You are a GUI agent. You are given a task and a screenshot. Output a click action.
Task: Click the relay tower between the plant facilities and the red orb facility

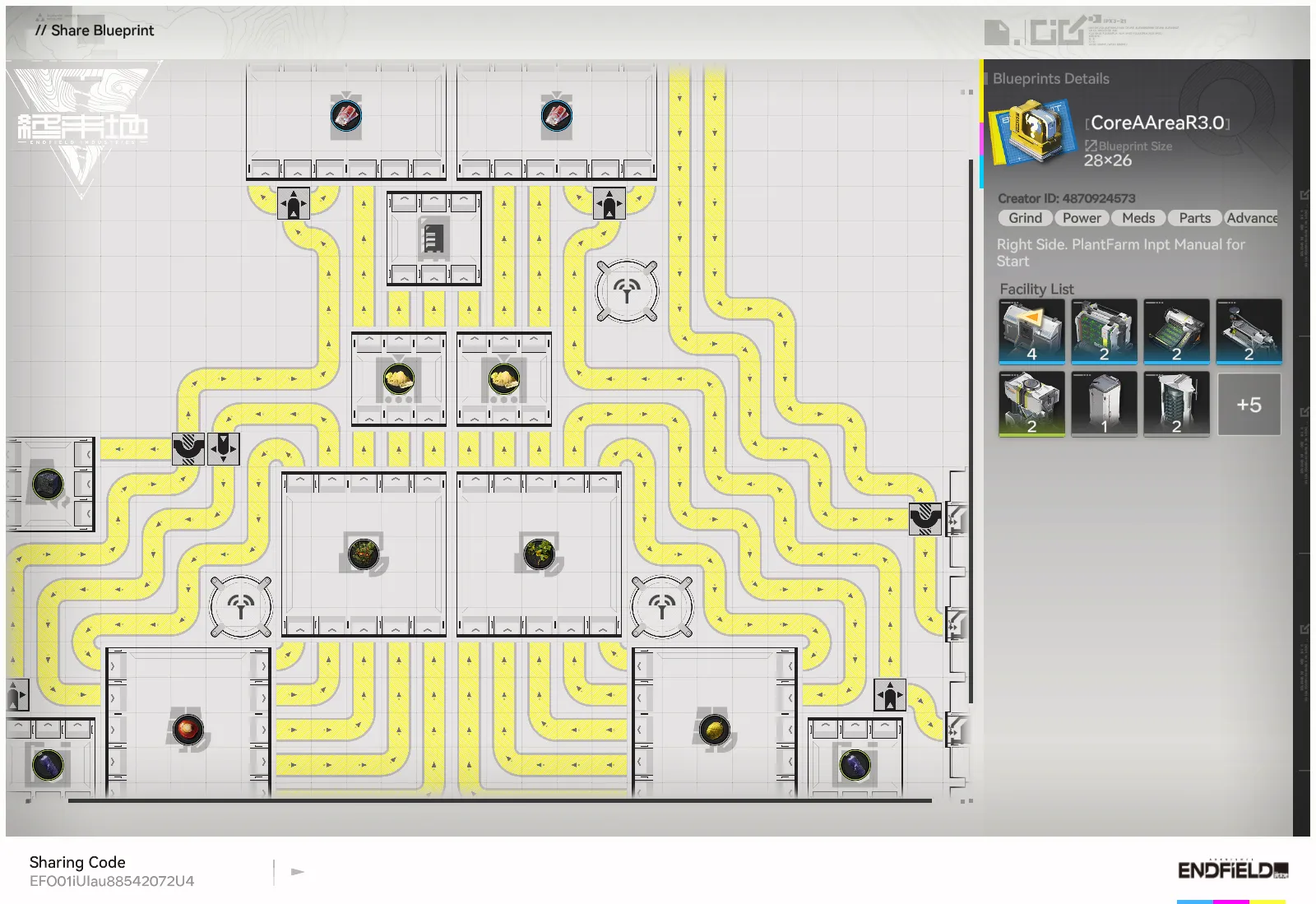(241, 607)
